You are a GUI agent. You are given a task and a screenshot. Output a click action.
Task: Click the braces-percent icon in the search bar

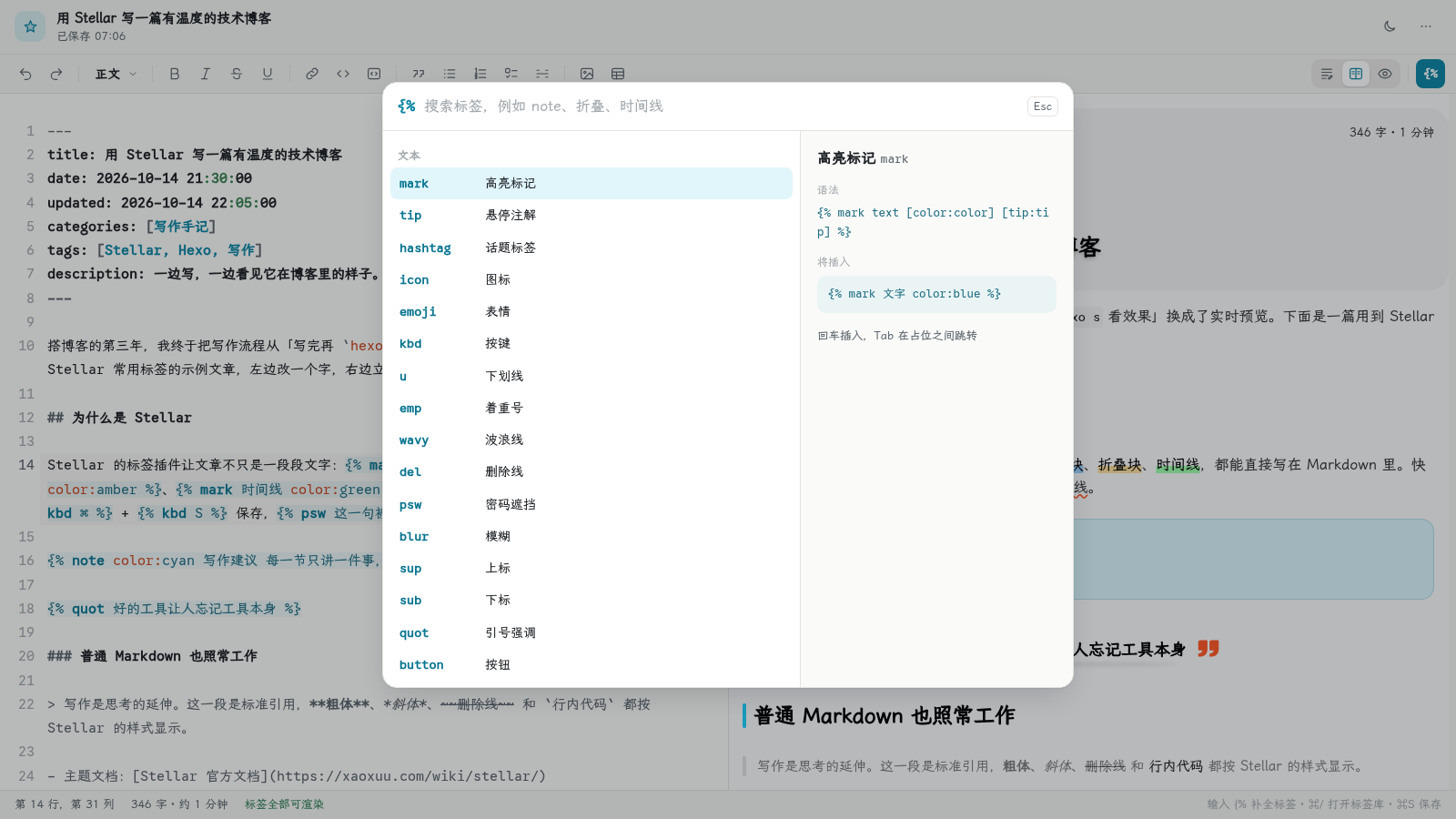tap(407, 106)
